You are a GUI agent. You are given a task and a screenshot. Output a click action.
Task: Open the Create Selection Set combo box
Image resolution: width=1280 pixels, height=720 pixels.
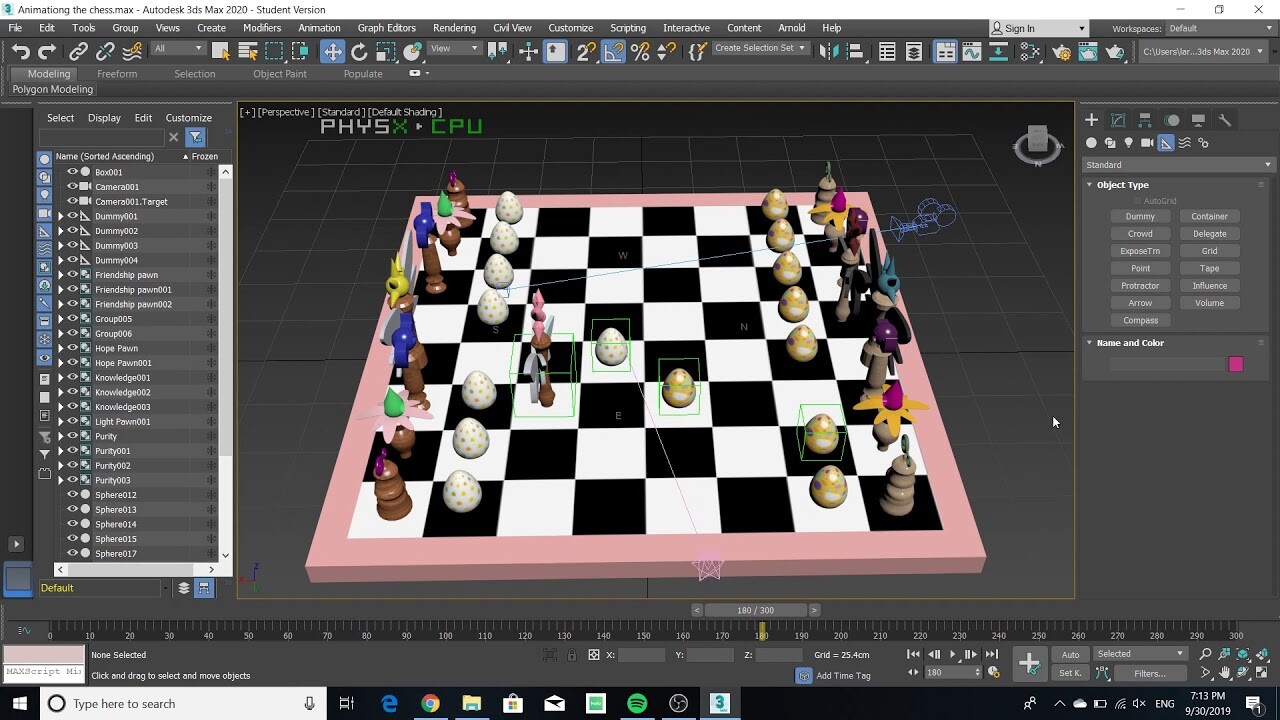point(760,47)
